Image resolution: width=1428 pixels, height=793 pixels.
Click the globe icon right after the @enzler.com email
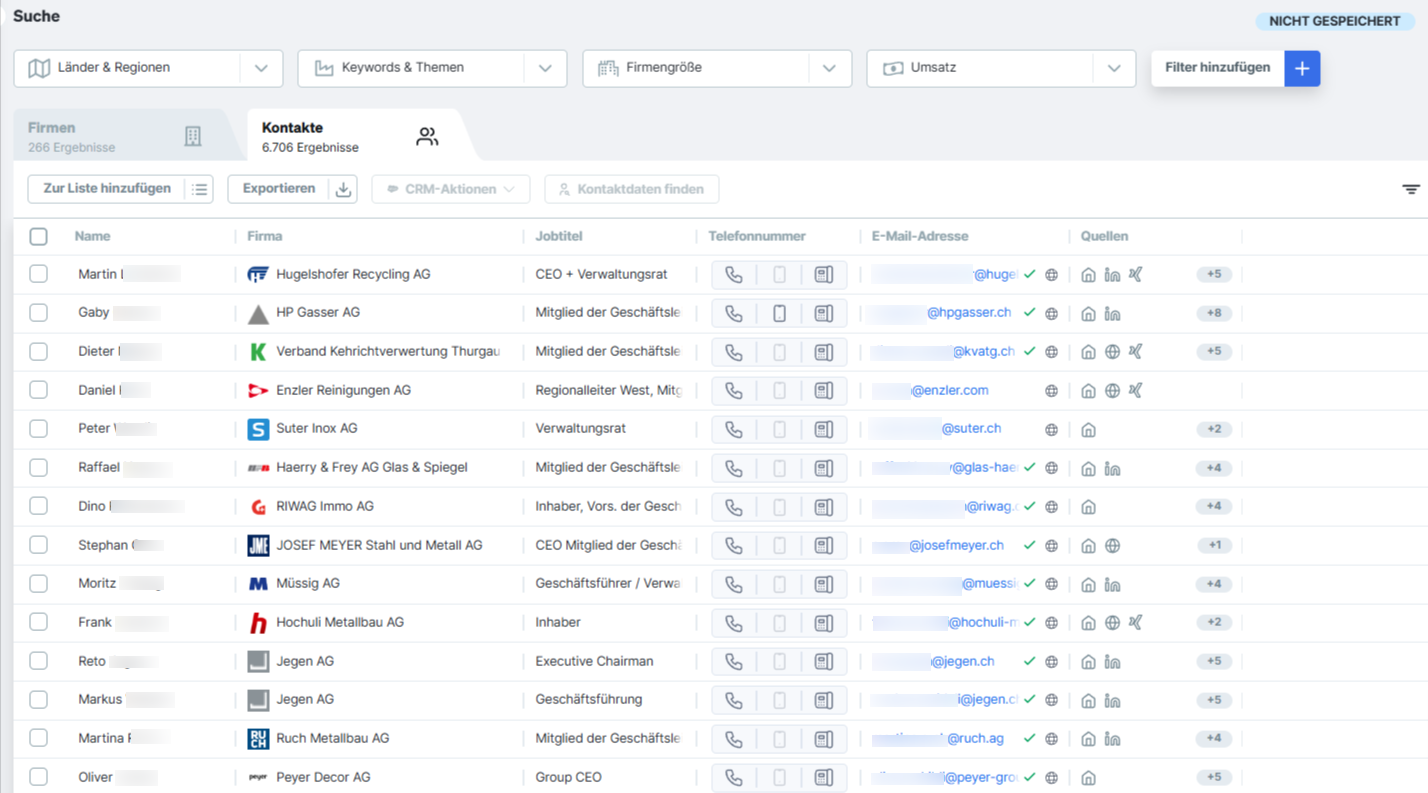click(x=1051, y=391)
